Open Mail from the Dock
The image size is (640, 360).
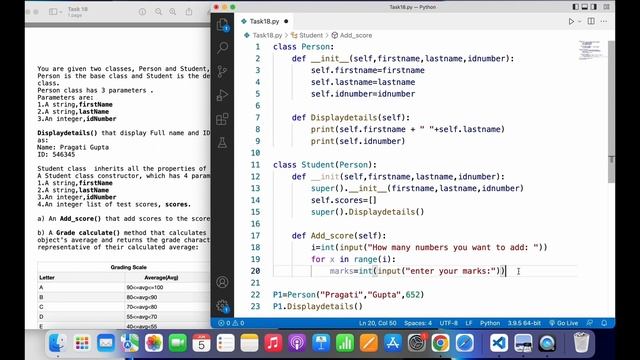[106, 343]
